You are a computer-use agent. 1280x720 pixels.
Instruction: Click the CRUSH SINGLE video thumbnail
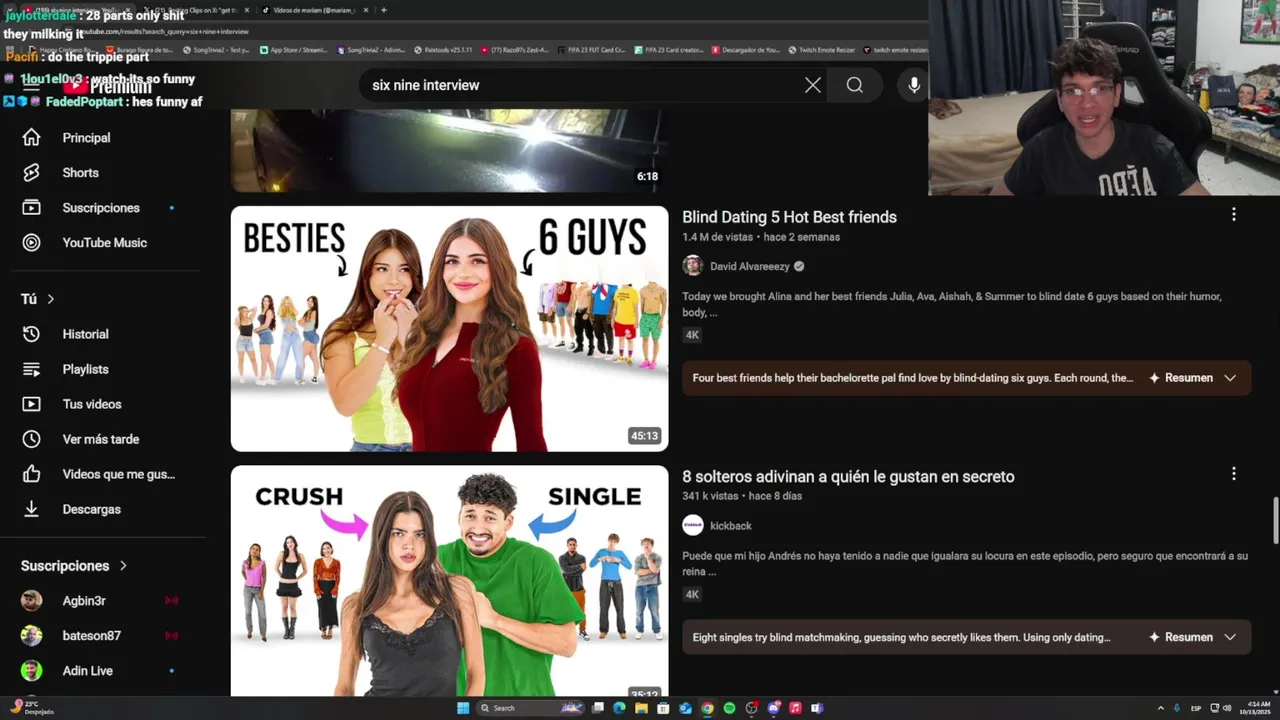click(449, 581)
